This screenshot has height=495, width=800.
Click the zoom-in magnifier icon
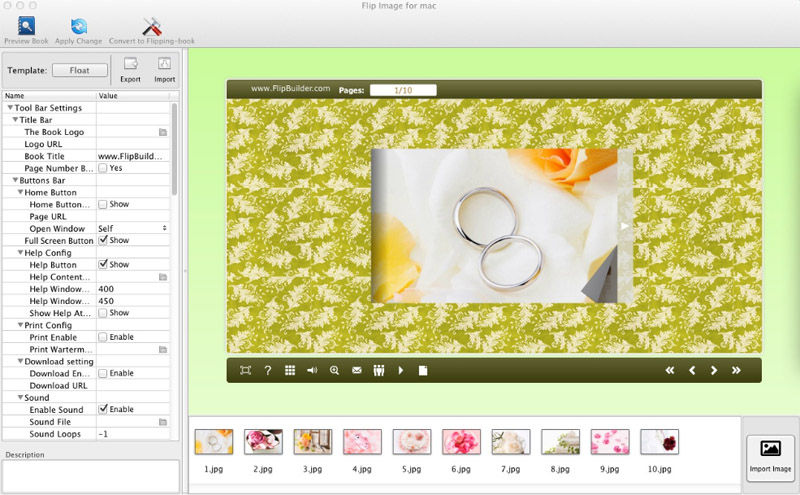334,370
